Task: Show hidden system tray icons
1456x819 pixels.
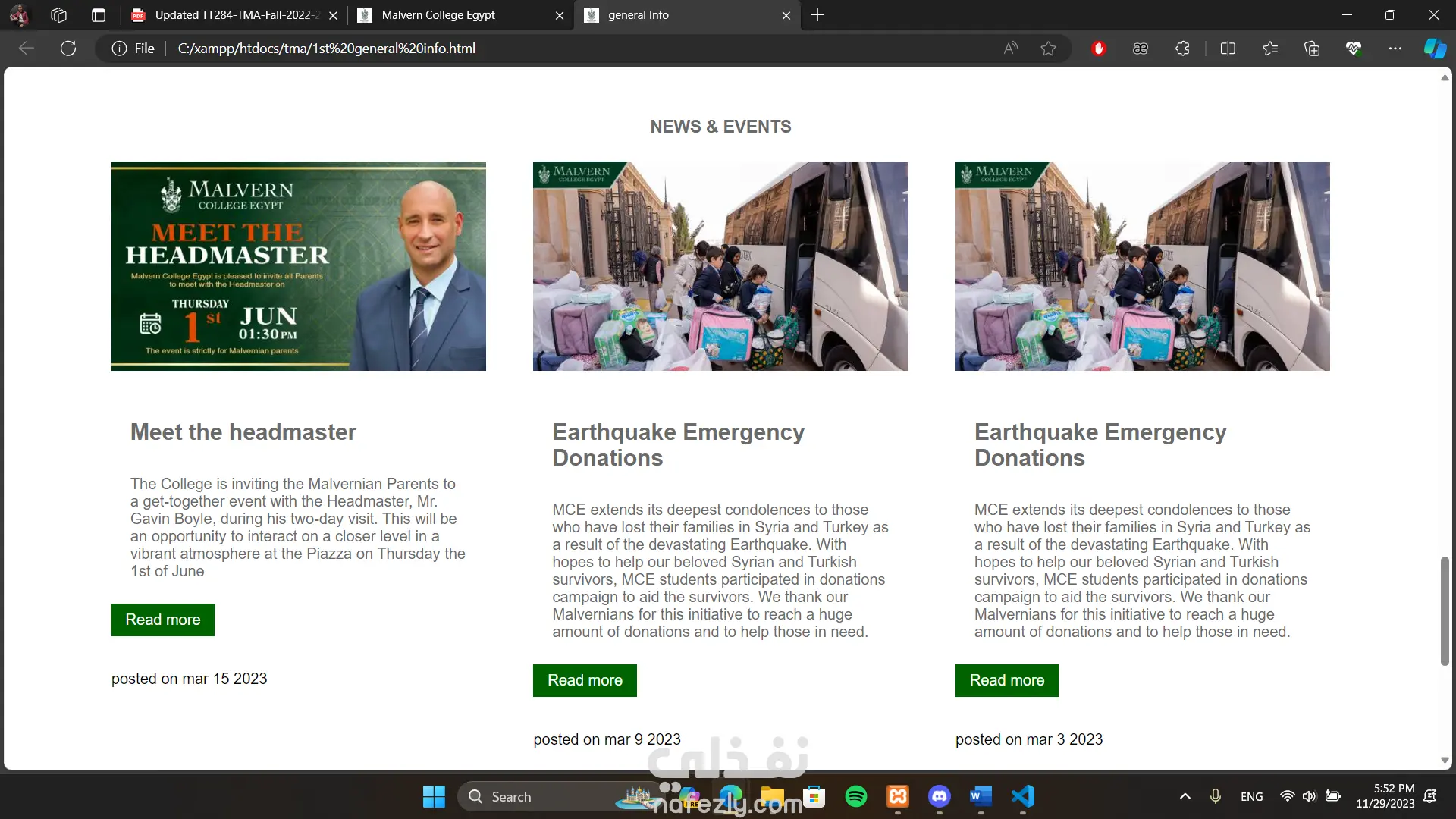Action: coord(1185,796)
